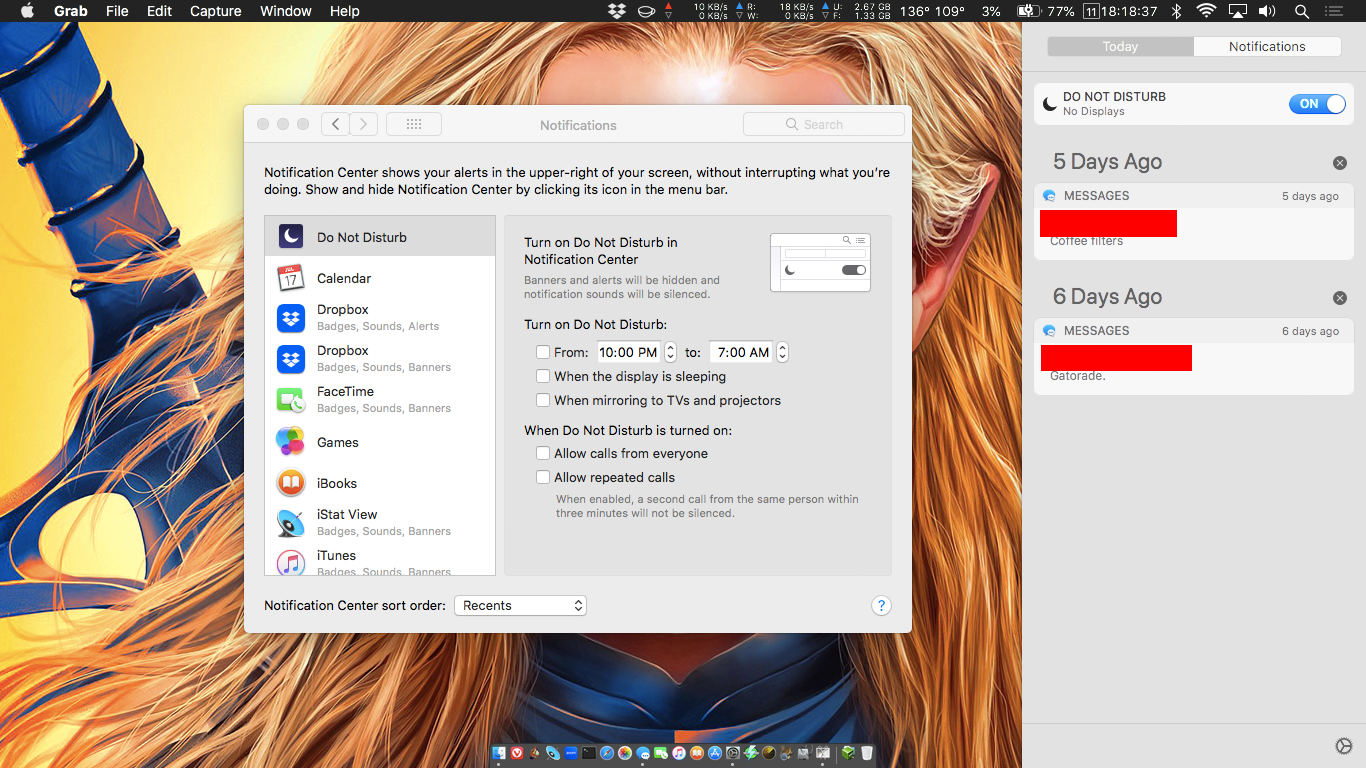The width and height of the screenshot is (1366, 768).
Task: Check When mirroring to TVs and projectors
Action: 543,400
